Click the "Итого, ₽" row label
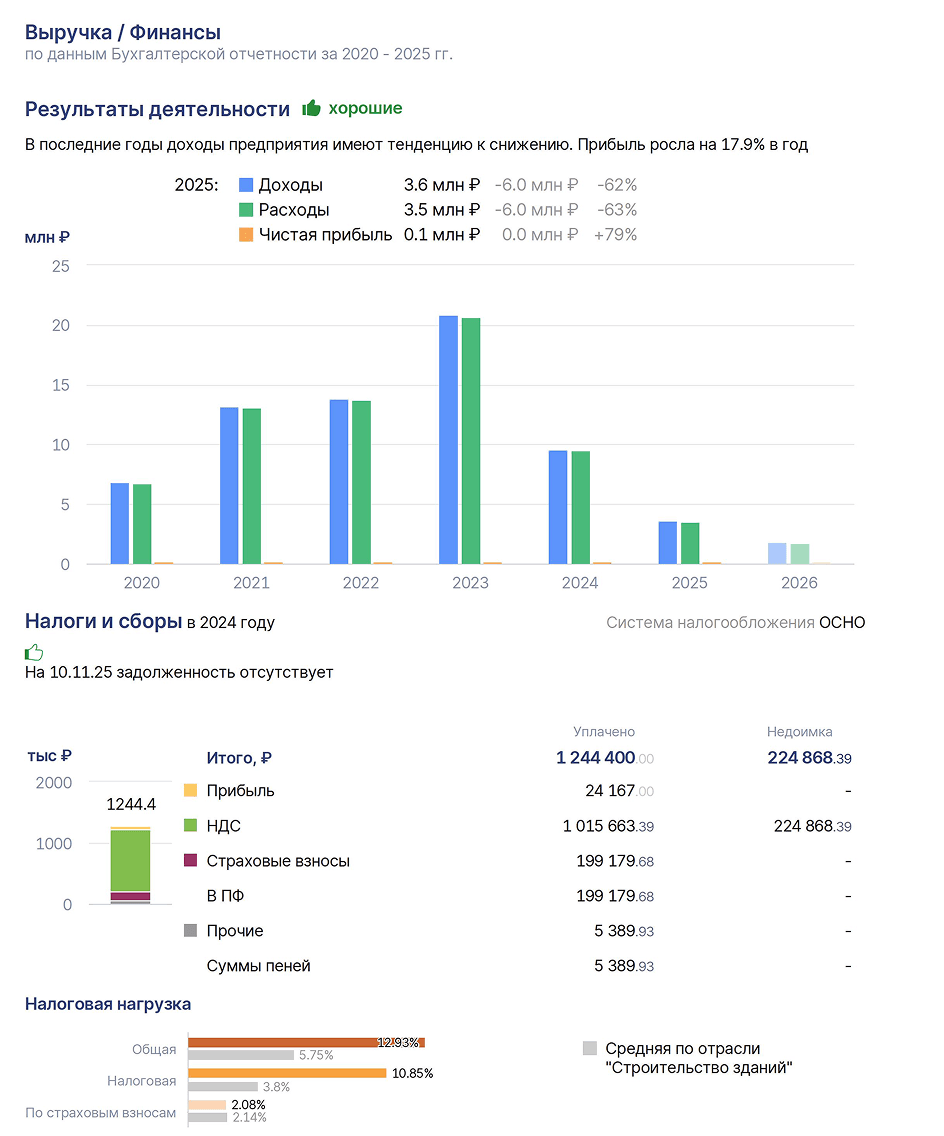The image size is (944, 1136). click(239, 758)
